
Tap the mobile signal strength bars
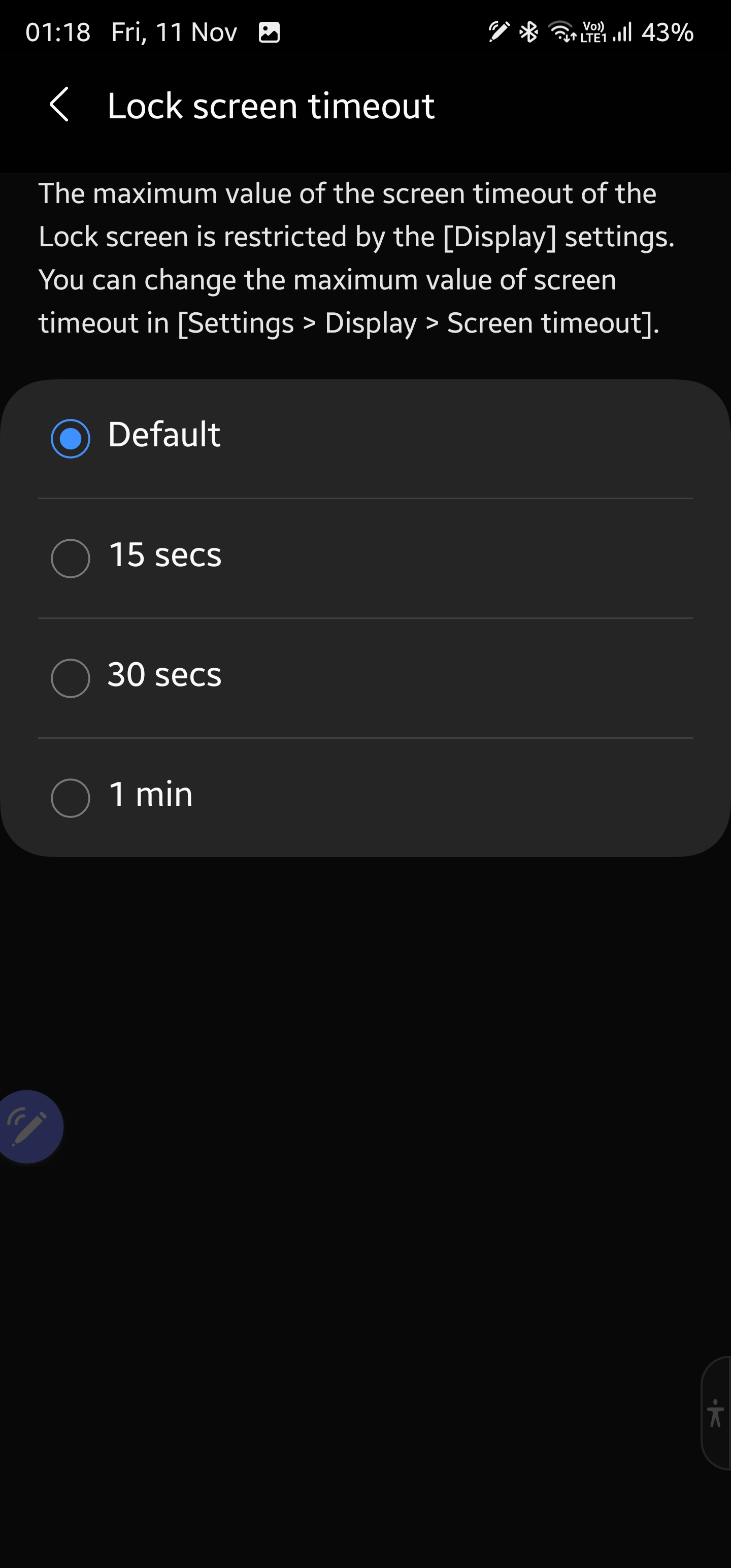pyautogui.click(x=623, y=31)
